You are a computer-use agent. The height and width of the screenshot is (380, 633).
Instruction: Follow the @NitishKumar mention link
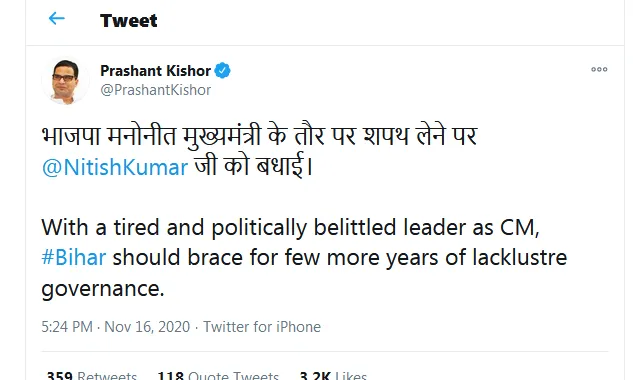click(x=115, y=167)
